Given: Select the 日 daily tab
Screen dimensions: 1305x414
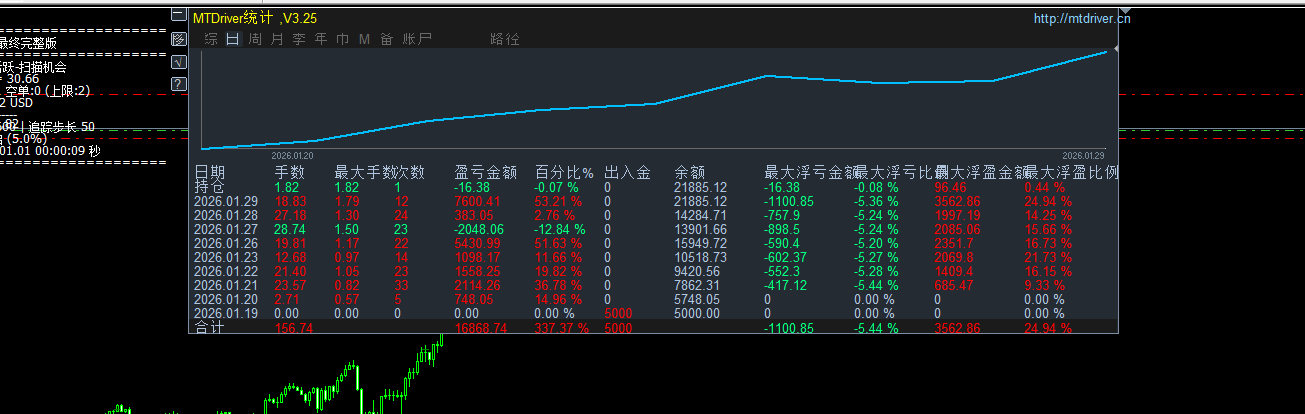Looking at the screenshot, I should coord(232,39).
